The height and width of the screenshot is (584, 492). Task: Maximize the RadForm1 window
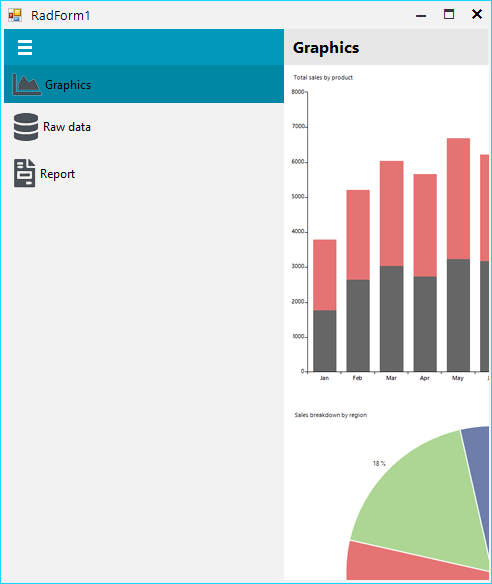click(449, 15)
